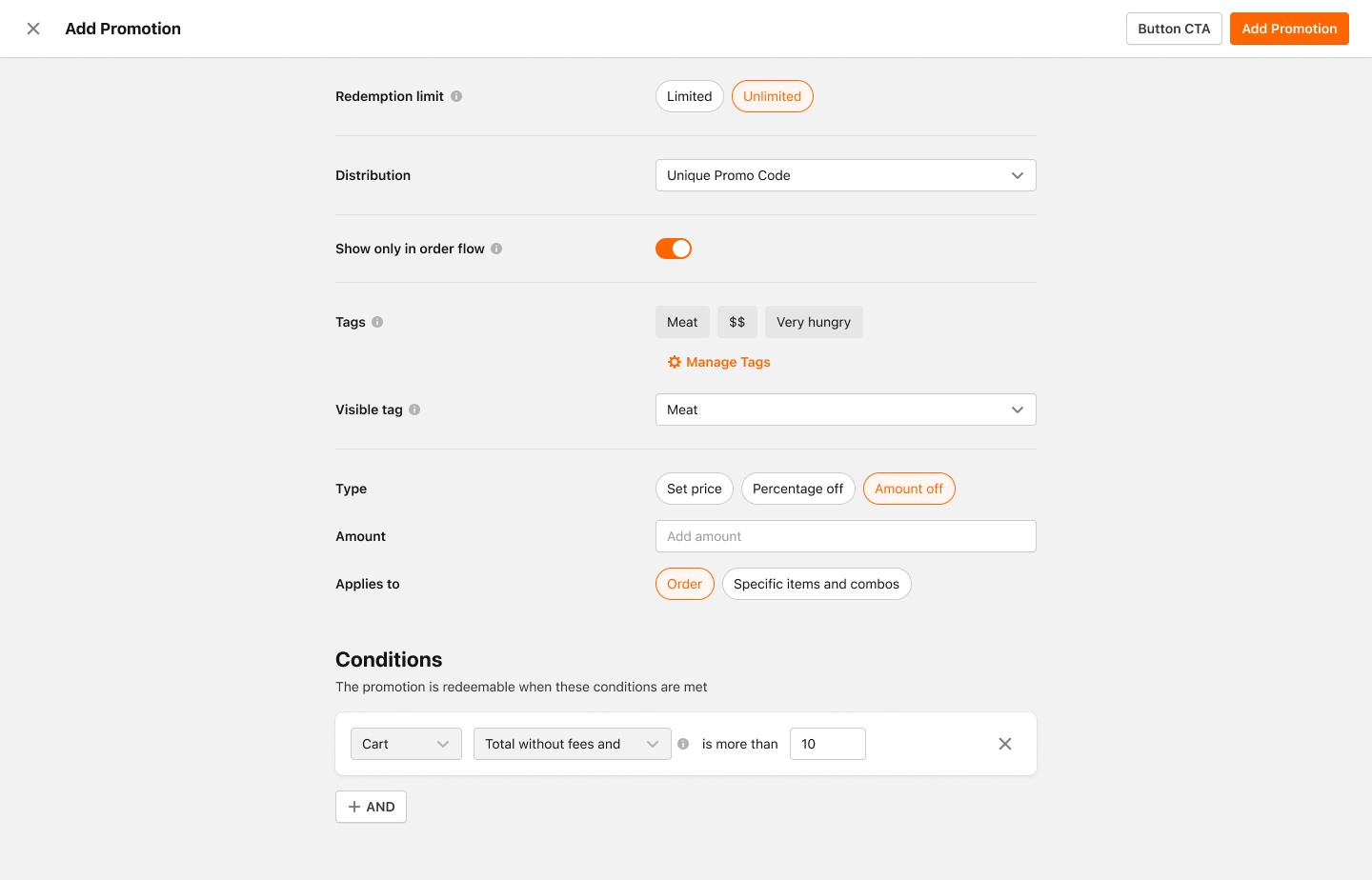Click the Redemption limit info icon

click(456, 96)
